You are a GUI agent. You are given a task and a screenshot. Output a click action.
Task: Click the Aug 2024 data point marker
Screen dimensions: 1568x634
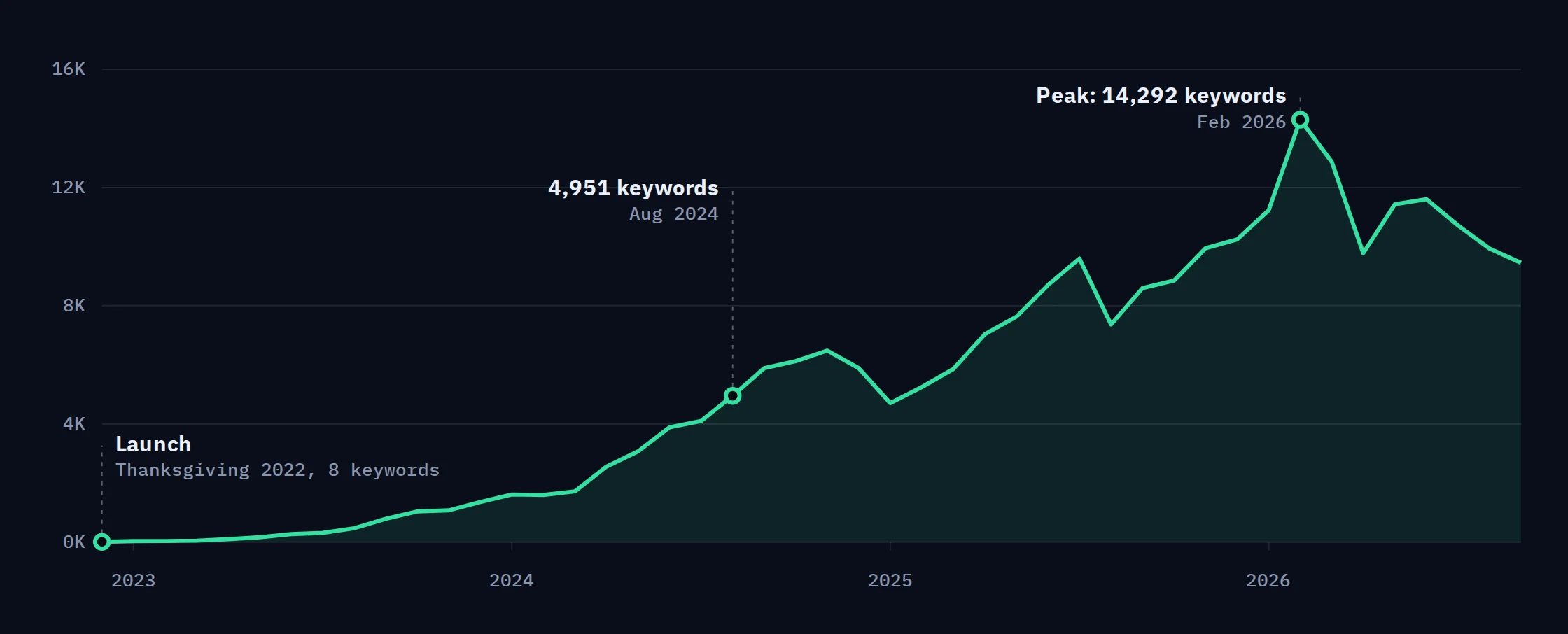[732, 396]
